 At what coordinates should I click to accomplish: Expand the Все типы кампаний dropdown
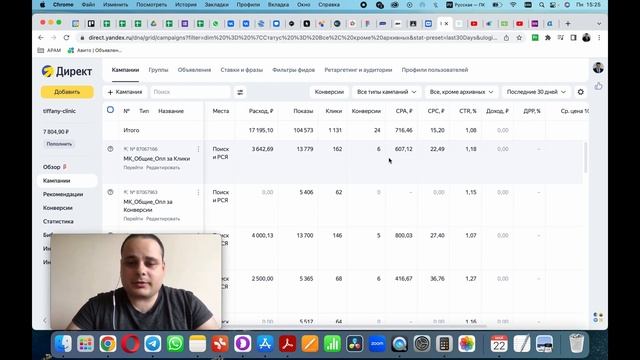click(x=387, y=92)
